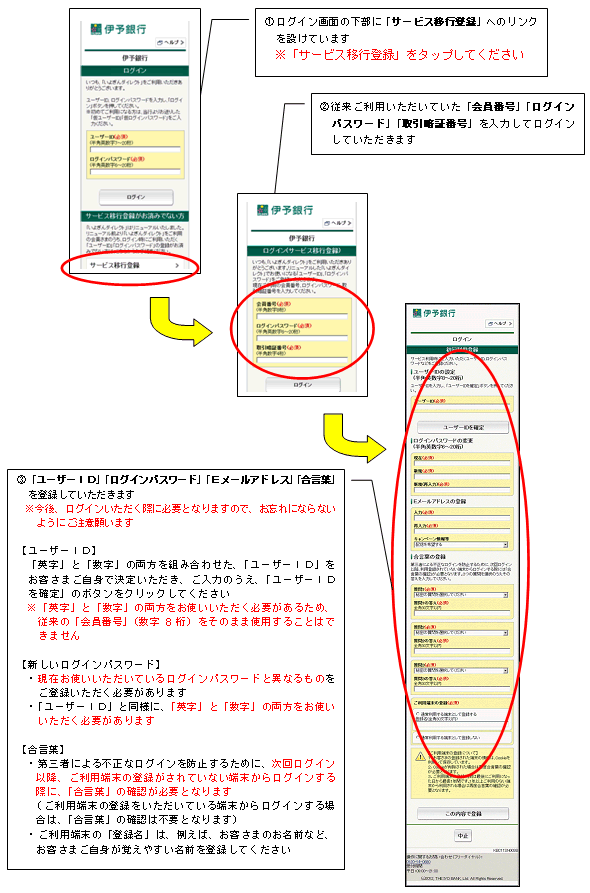590x893 pixels.
Task: Open ヘルプ on the サービス移行登録 login screen
Action: click(x=338, y=223)
